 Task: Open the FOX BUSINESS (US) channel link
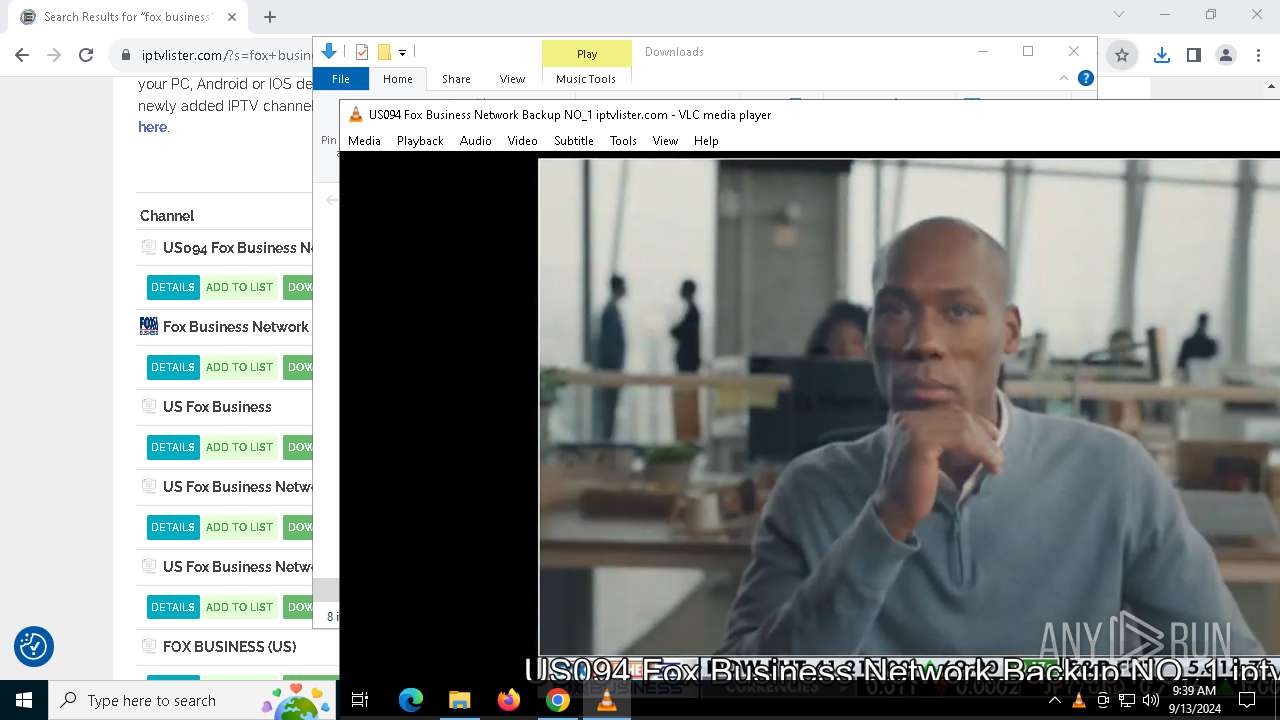pos(229,647)
